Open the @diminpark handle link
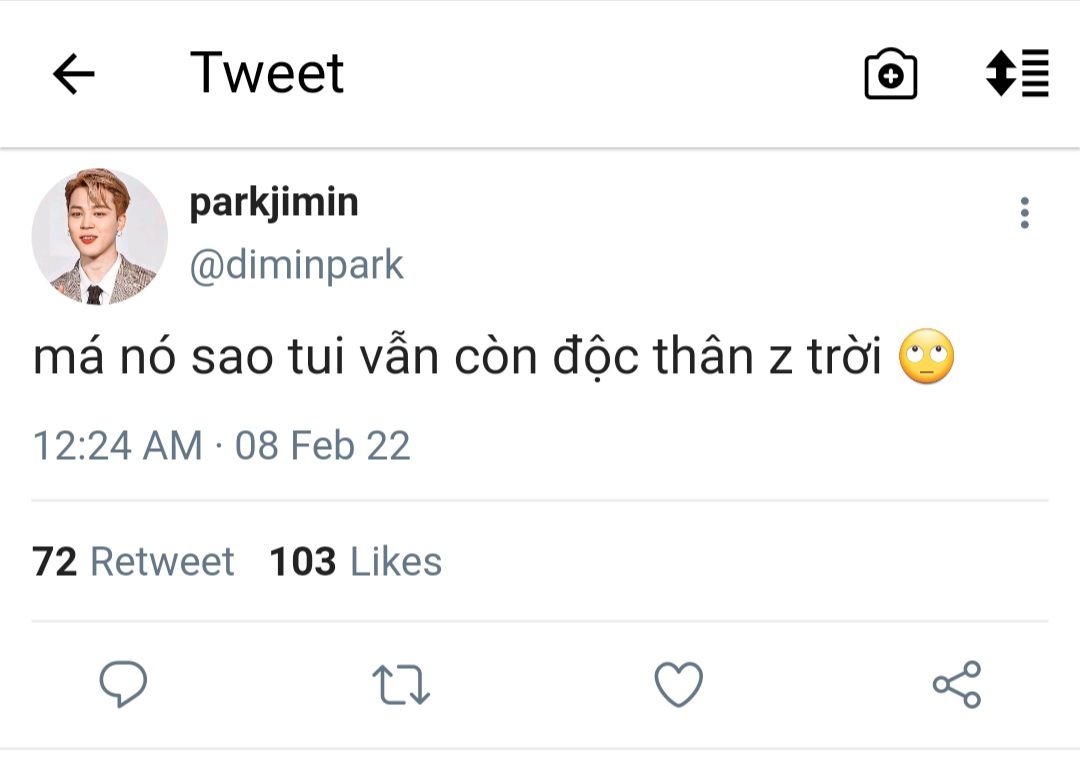 [296, 266]
